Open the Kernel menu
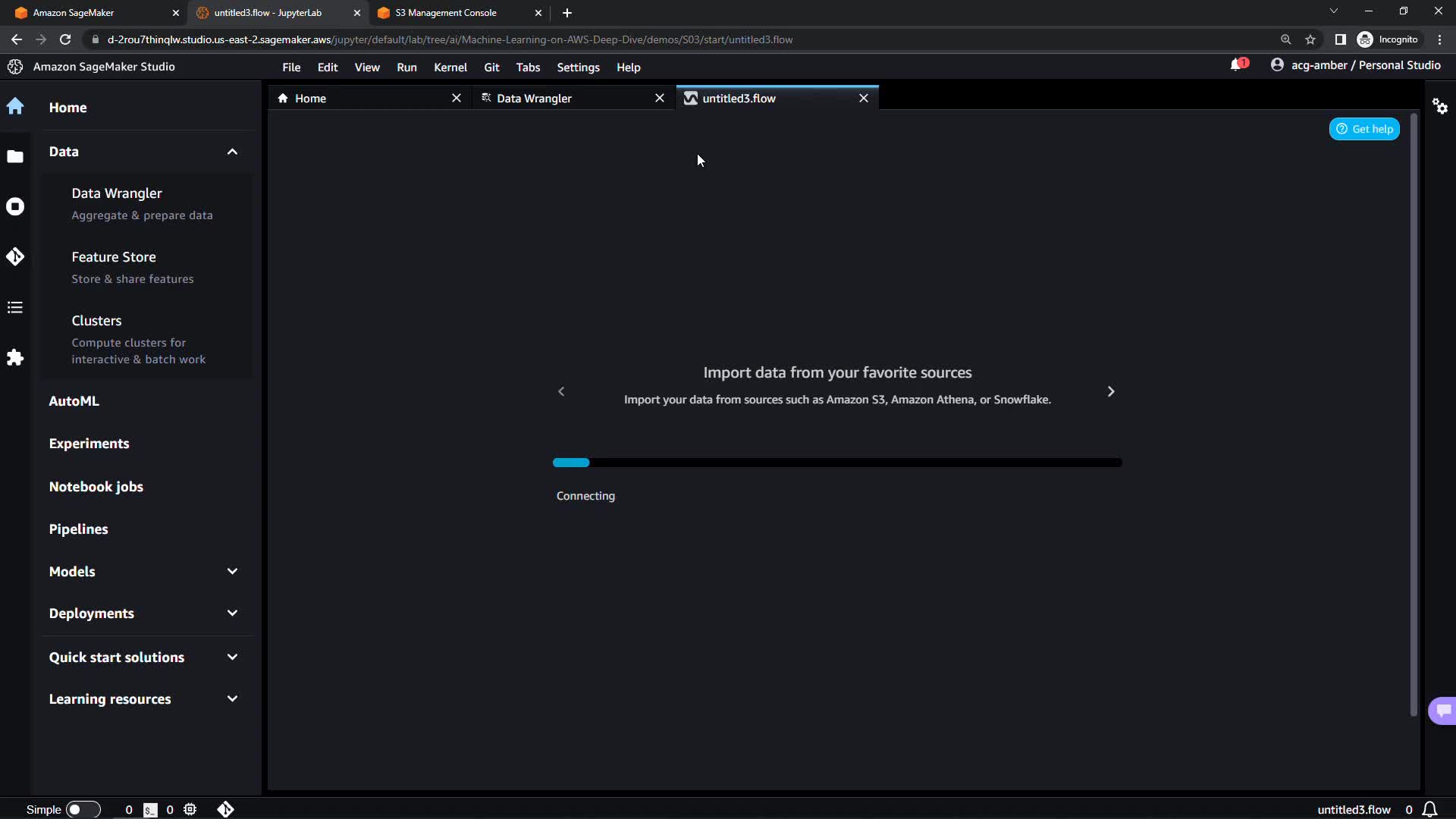Screen dimensions: 1456x819 [x=450, y=67]
